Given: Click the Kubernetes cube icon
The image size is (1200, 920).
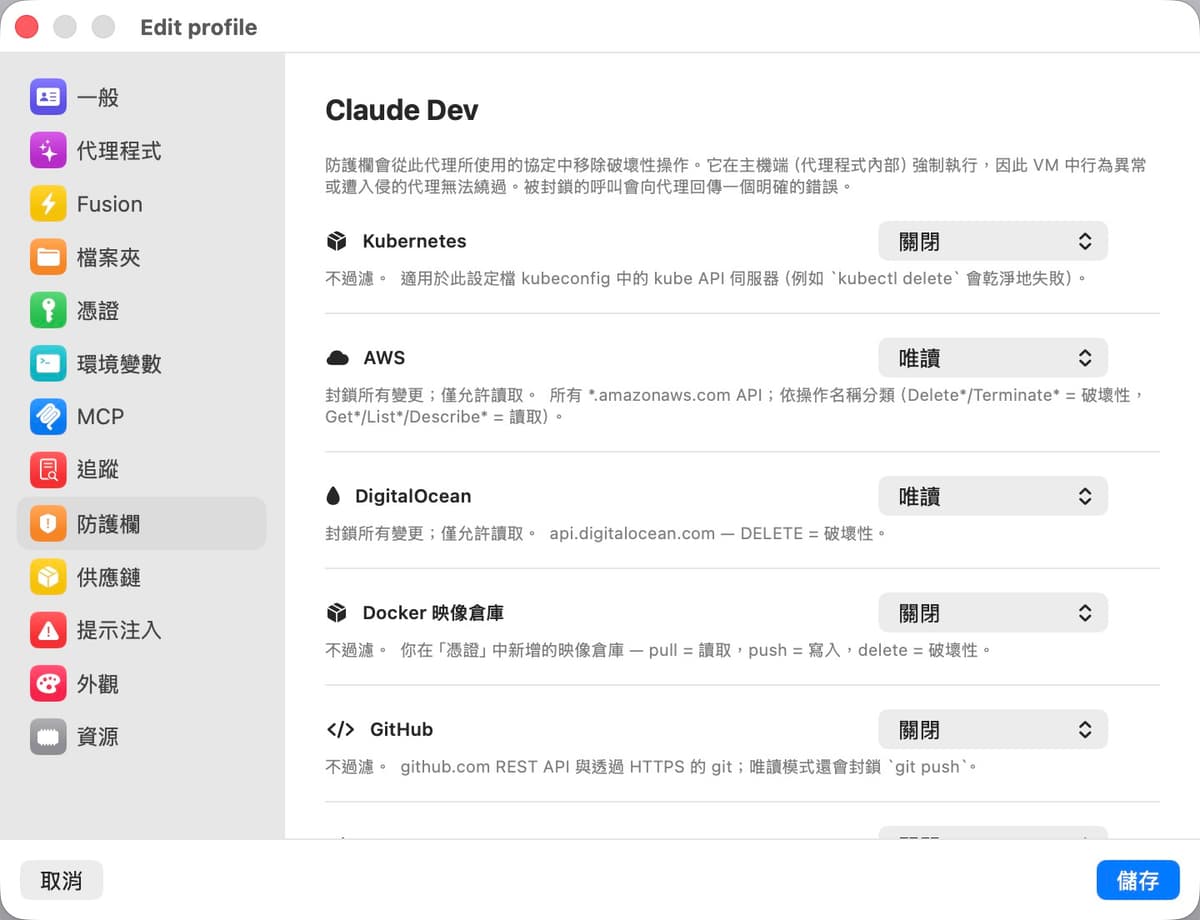Looking at the screenshot, I should (337, 241).
